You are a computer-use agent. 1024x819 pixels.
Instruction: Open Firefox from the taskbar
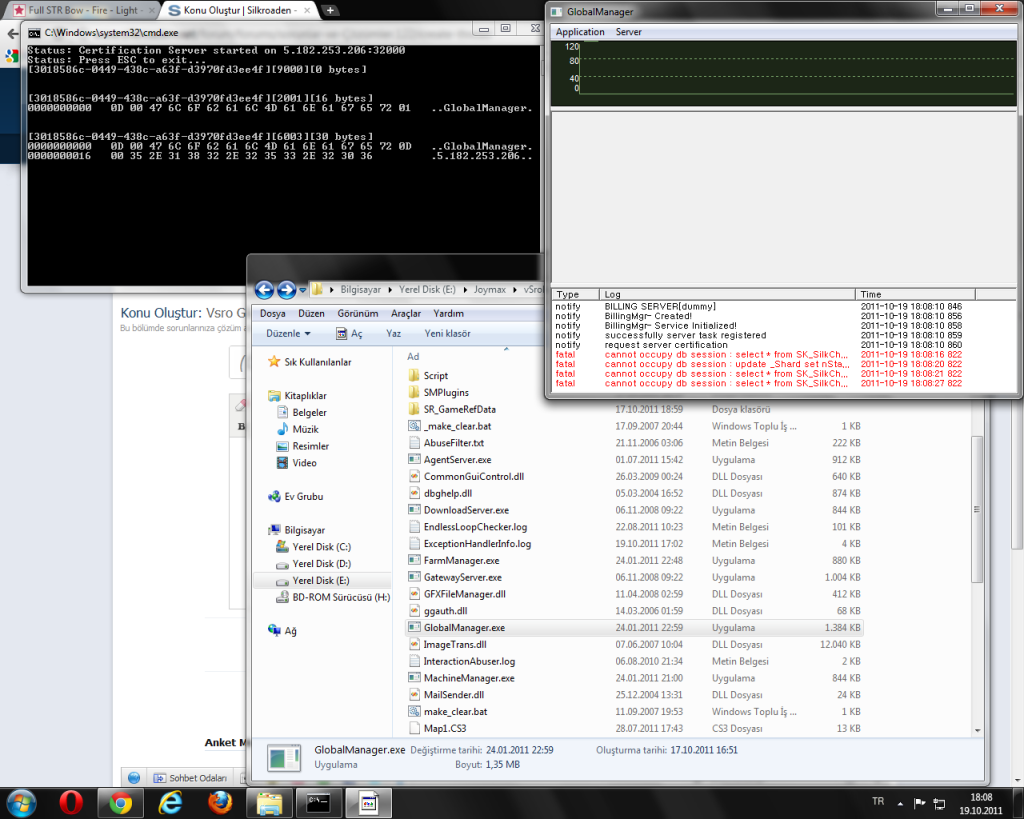pyautogui.click(x=219, y=803)
